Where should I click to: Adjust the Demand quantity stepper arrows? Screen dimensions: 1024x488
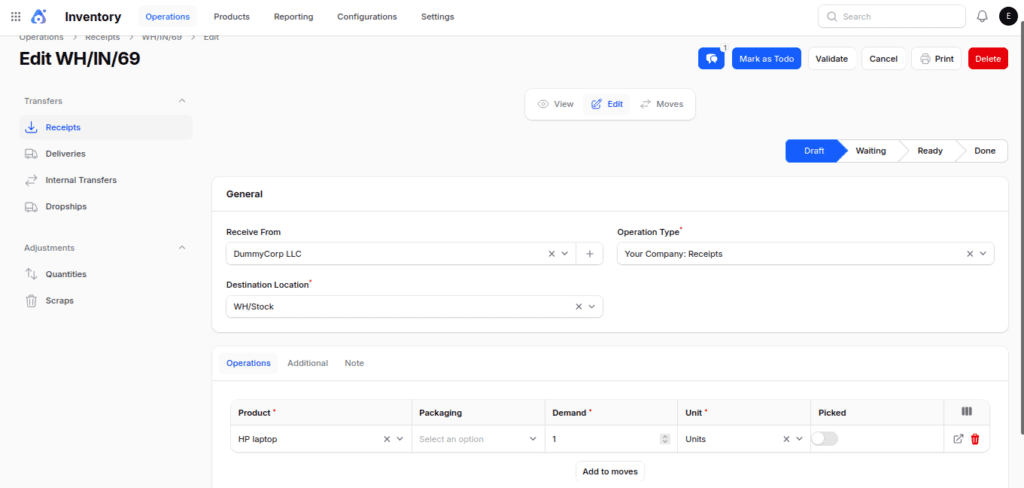pyautogui.click(x=665, y=439)
